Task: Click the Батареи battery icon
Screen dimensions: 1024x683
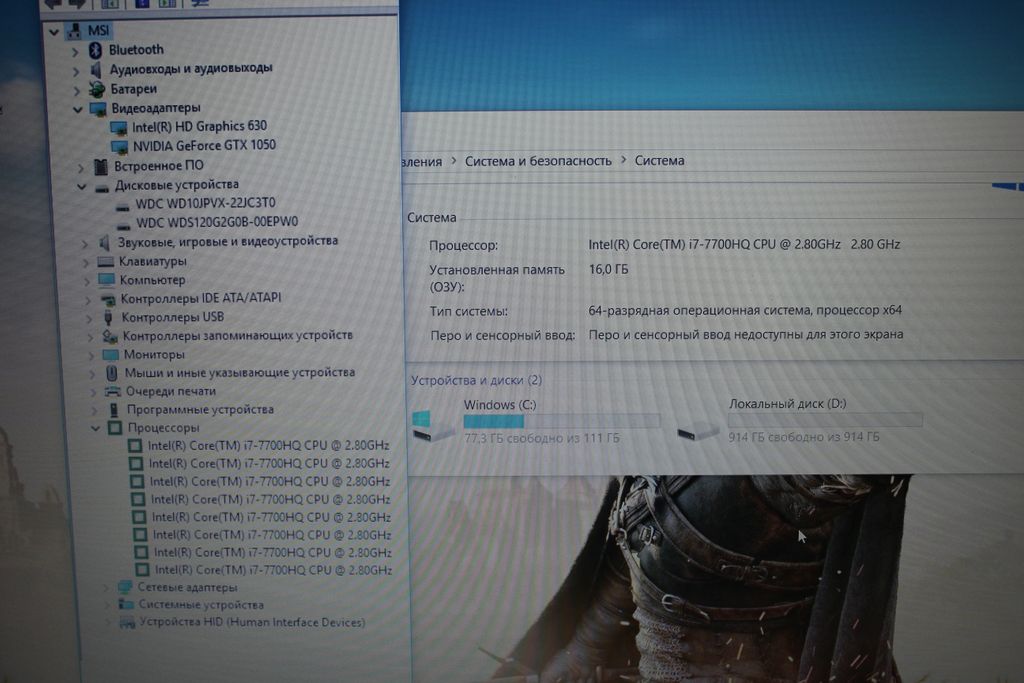Action: pos(97,88)
